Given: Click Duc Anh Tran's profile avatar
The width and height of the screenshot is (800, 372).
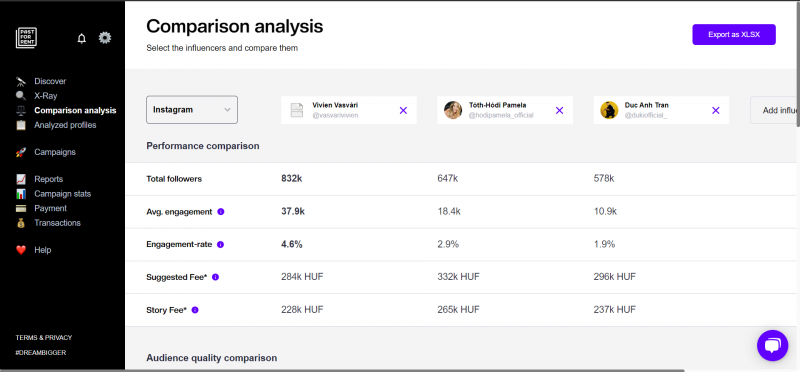Looking at the screenshot, I should 609,110.
